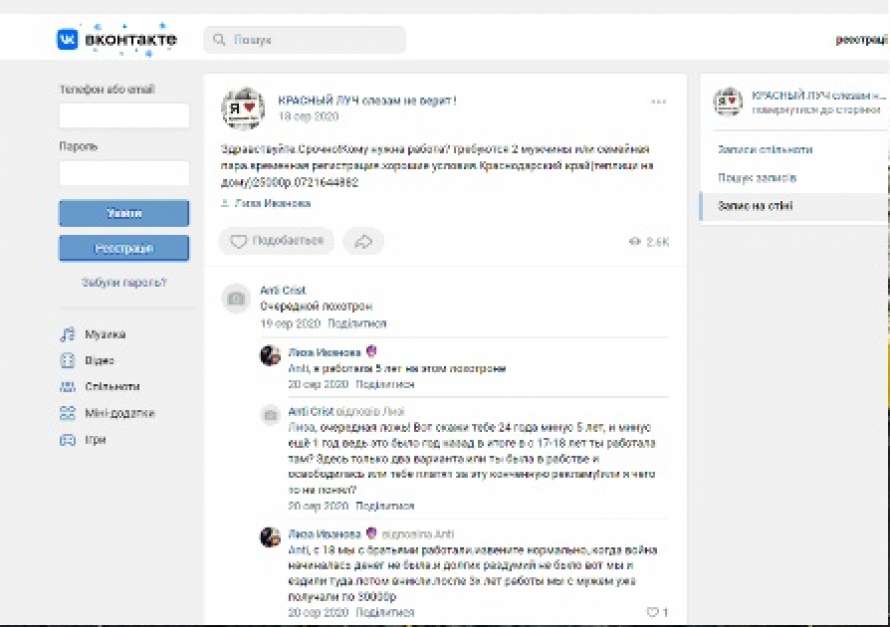890x627 pixels.
Task: Like the last comment with heart icon
Action: 652,612
